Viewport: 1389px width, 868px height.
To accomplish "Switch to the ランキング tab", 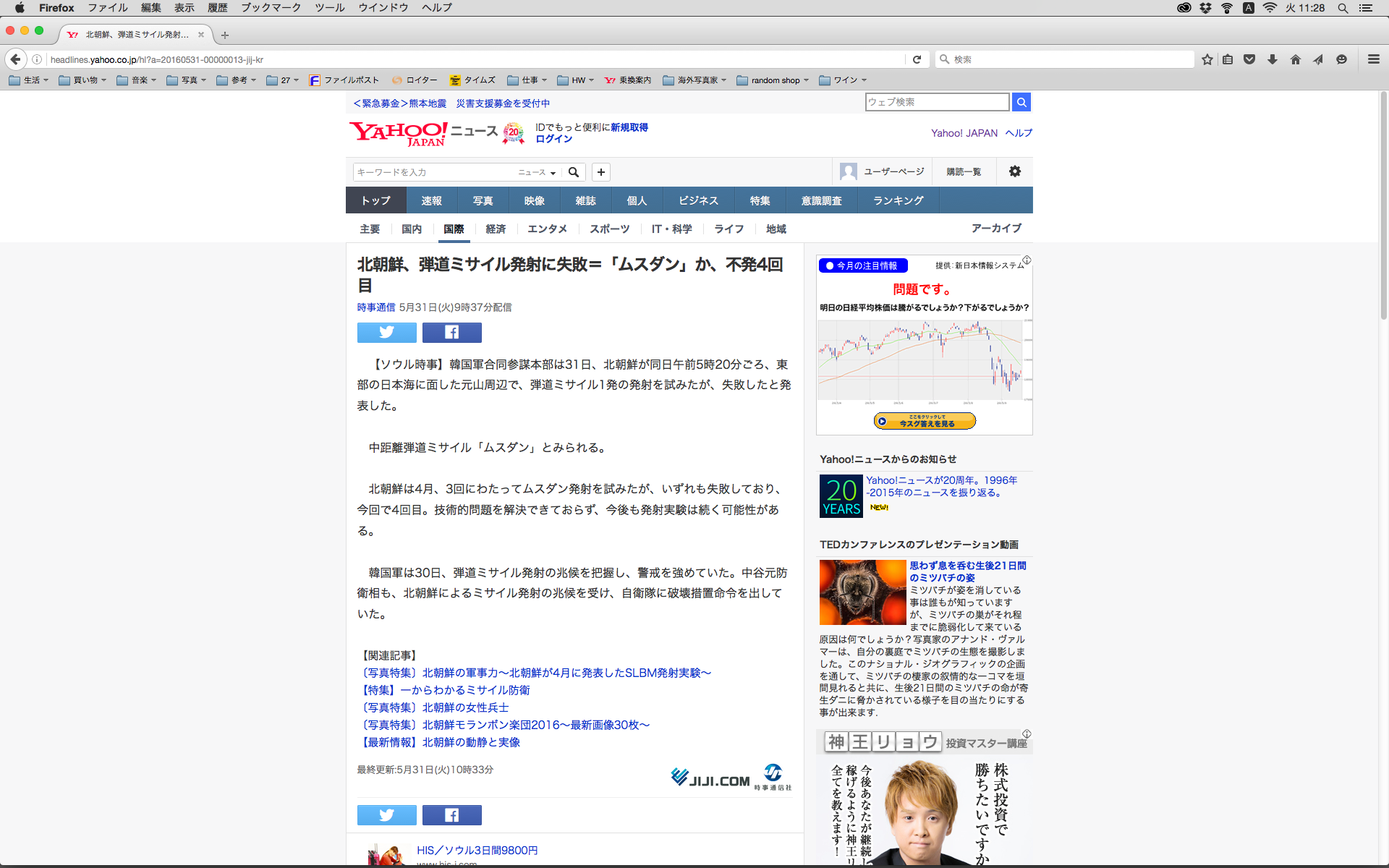I will coord(898,200).
